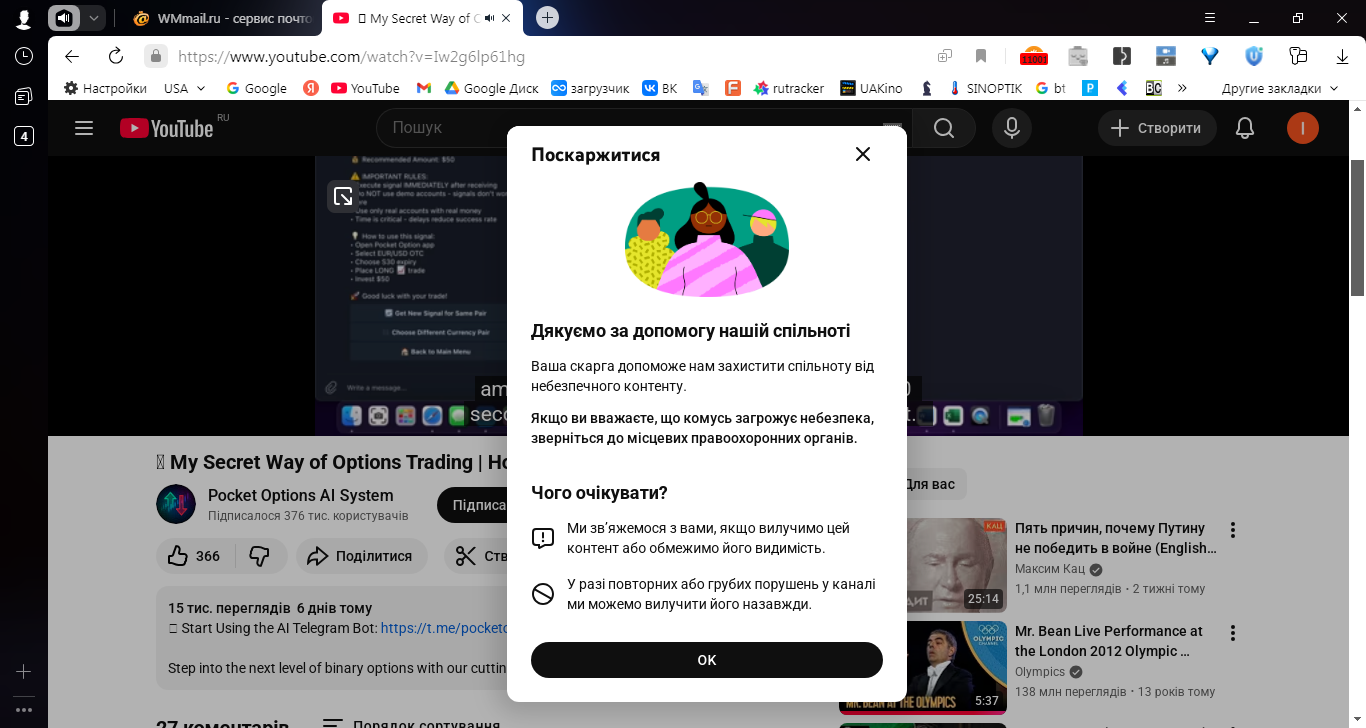The width and height of the screenshot is (1366, 728).
Task: Expand the chevron beside the sound button
Action: (x=94, y=18)
